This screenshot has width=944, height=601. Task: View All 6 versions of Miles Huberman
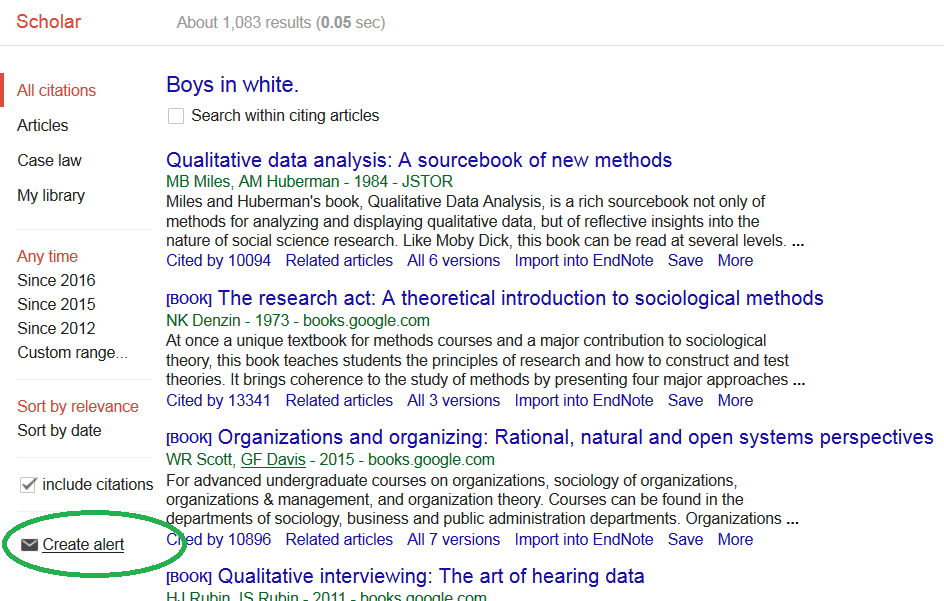tap(453, 260)
